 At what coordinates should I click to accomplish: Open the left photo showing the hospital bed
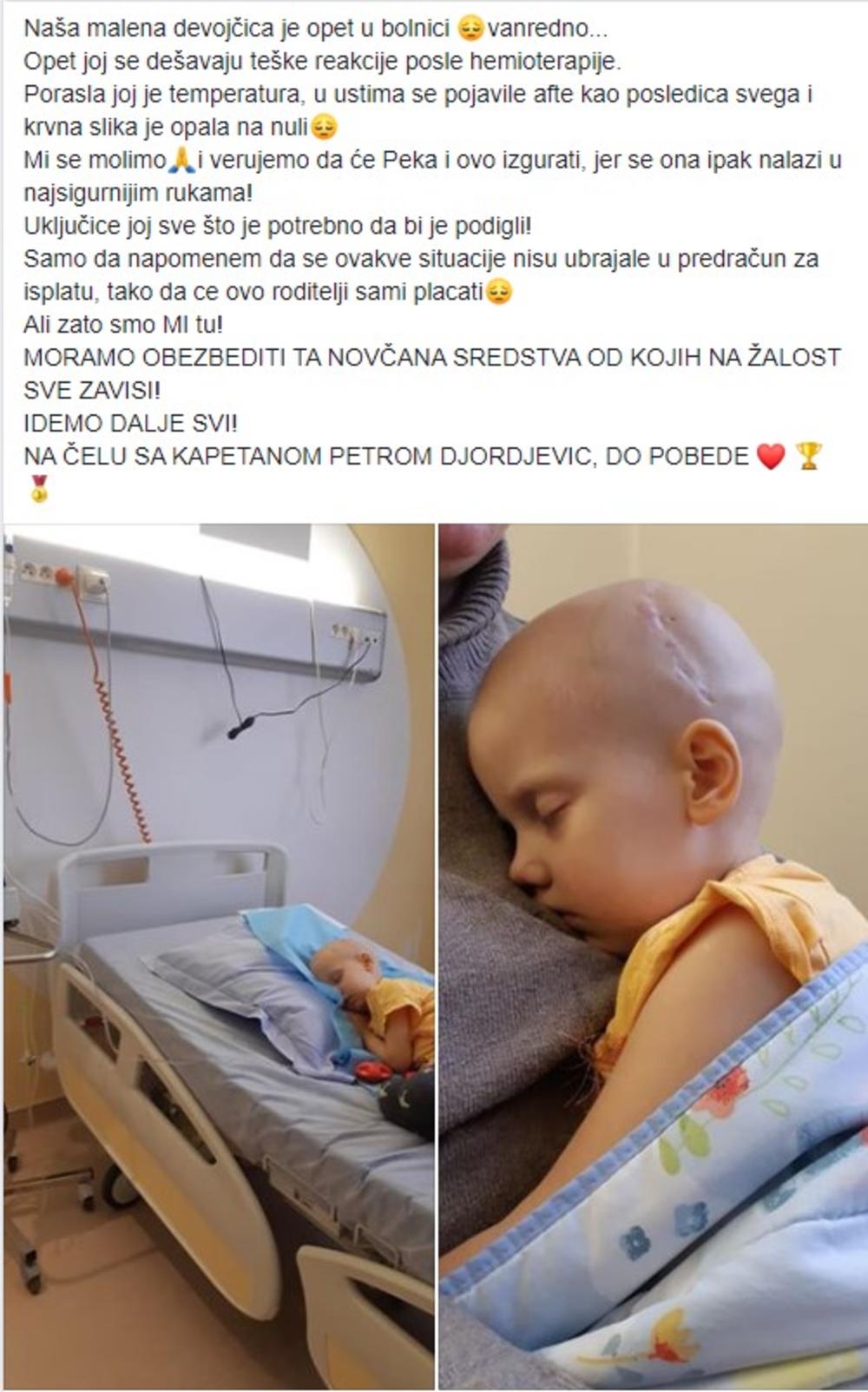(x=219, y=957)
